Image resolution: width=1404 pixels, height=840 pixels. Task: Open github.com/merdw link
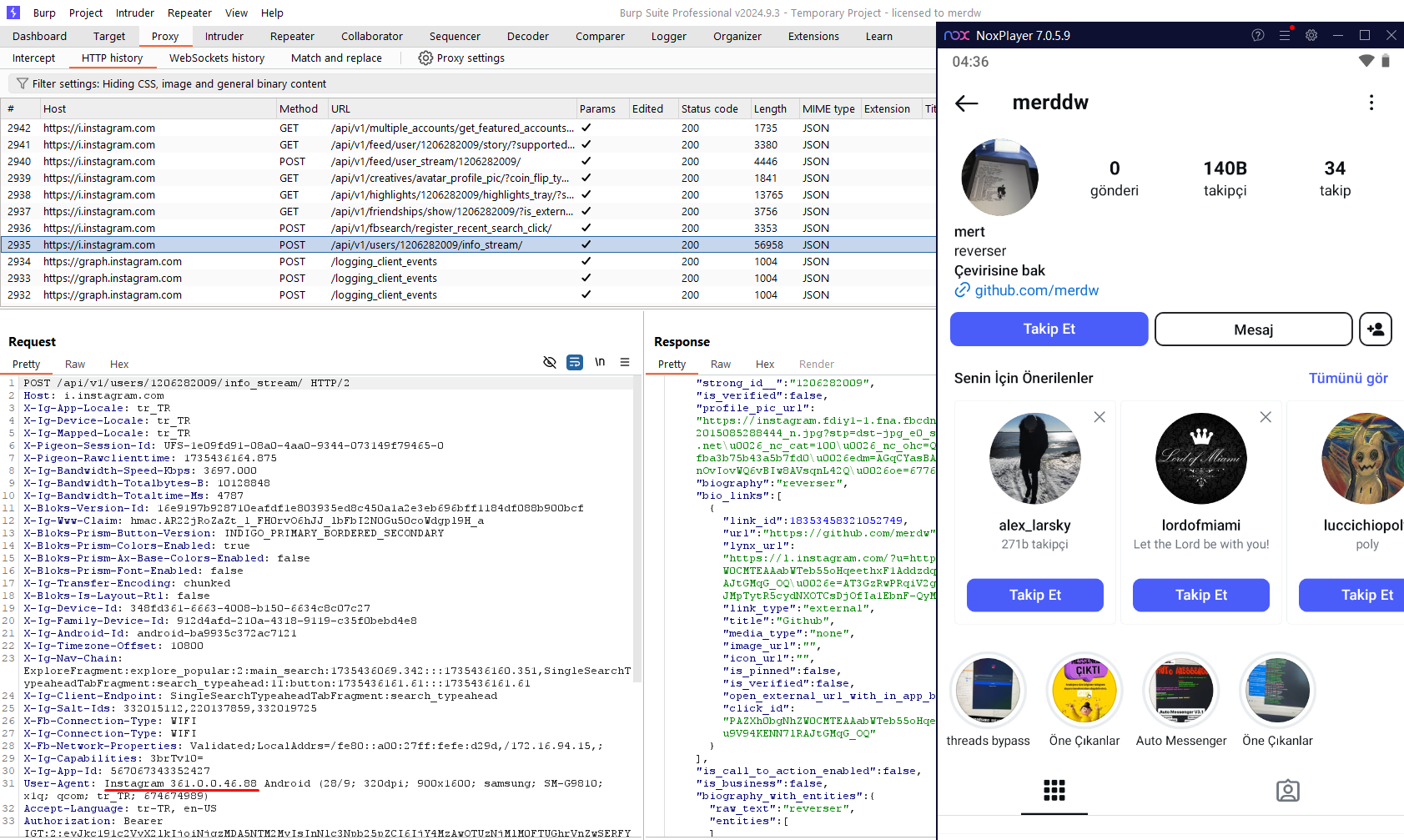click(x=1037, y=290)
